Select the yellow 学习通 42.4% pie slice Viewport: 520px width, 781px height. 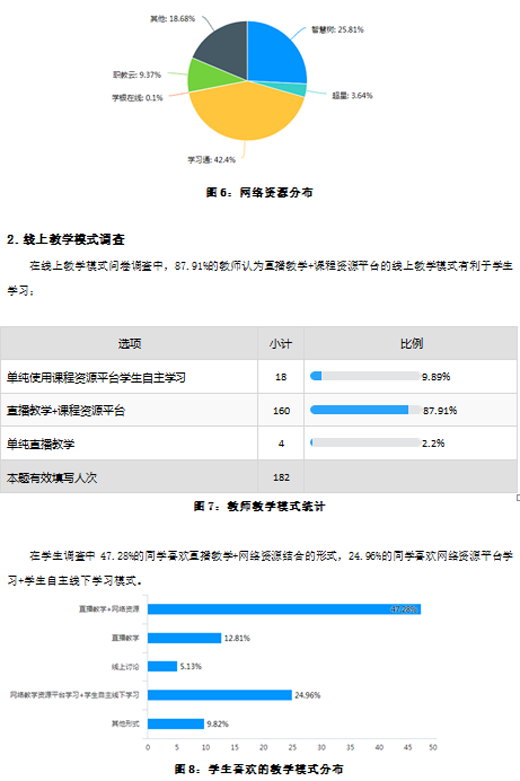coord(245,114)
